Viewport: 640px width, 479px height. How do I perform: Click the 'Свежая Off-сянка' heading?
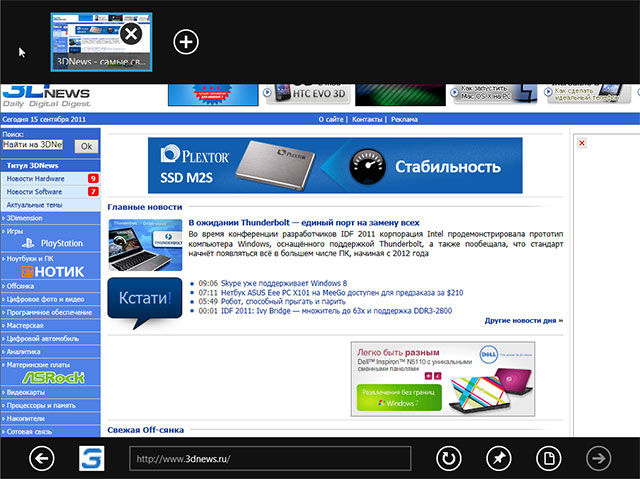[x=145, y=430]
